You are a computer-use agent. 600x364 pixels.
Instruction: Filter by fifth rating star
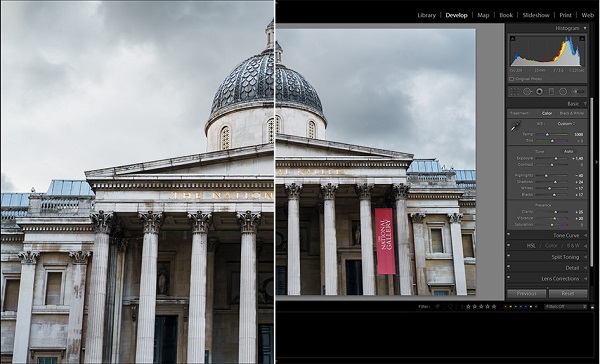tap(494, 307)
